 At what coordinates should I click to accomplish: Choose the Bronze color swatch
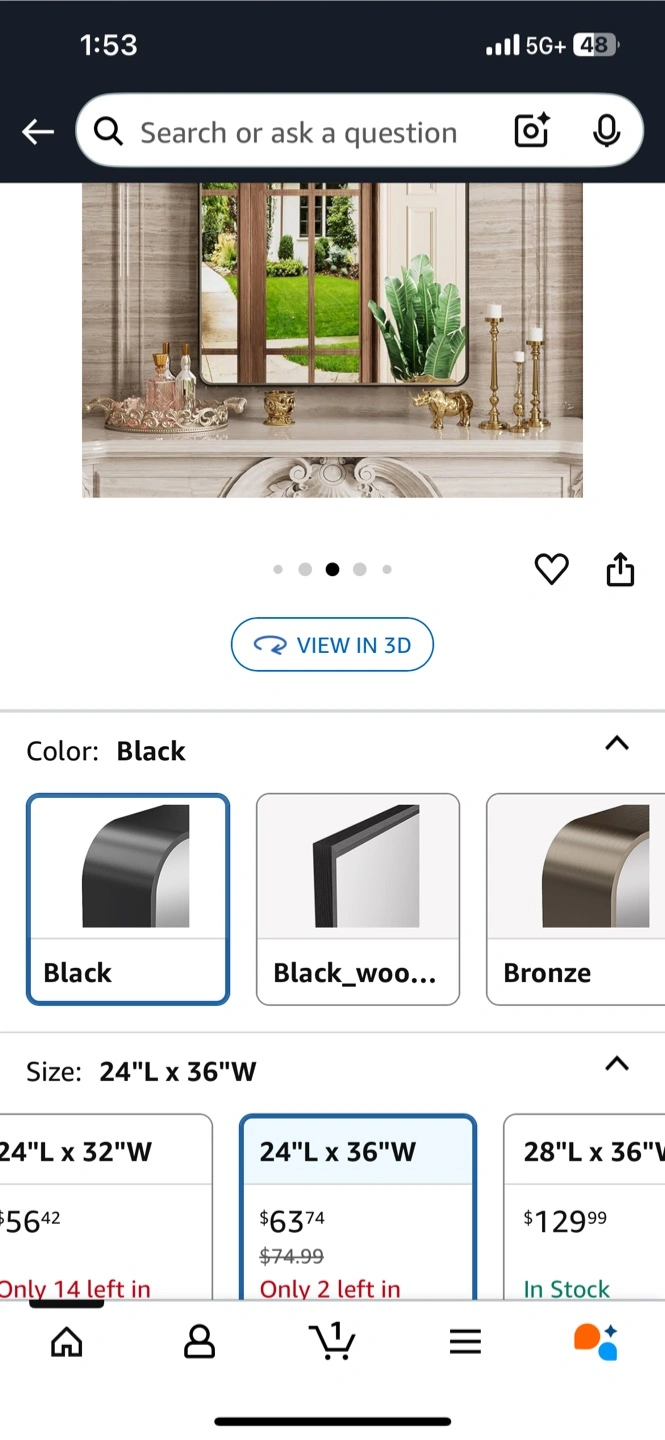(x=576, y=899)
